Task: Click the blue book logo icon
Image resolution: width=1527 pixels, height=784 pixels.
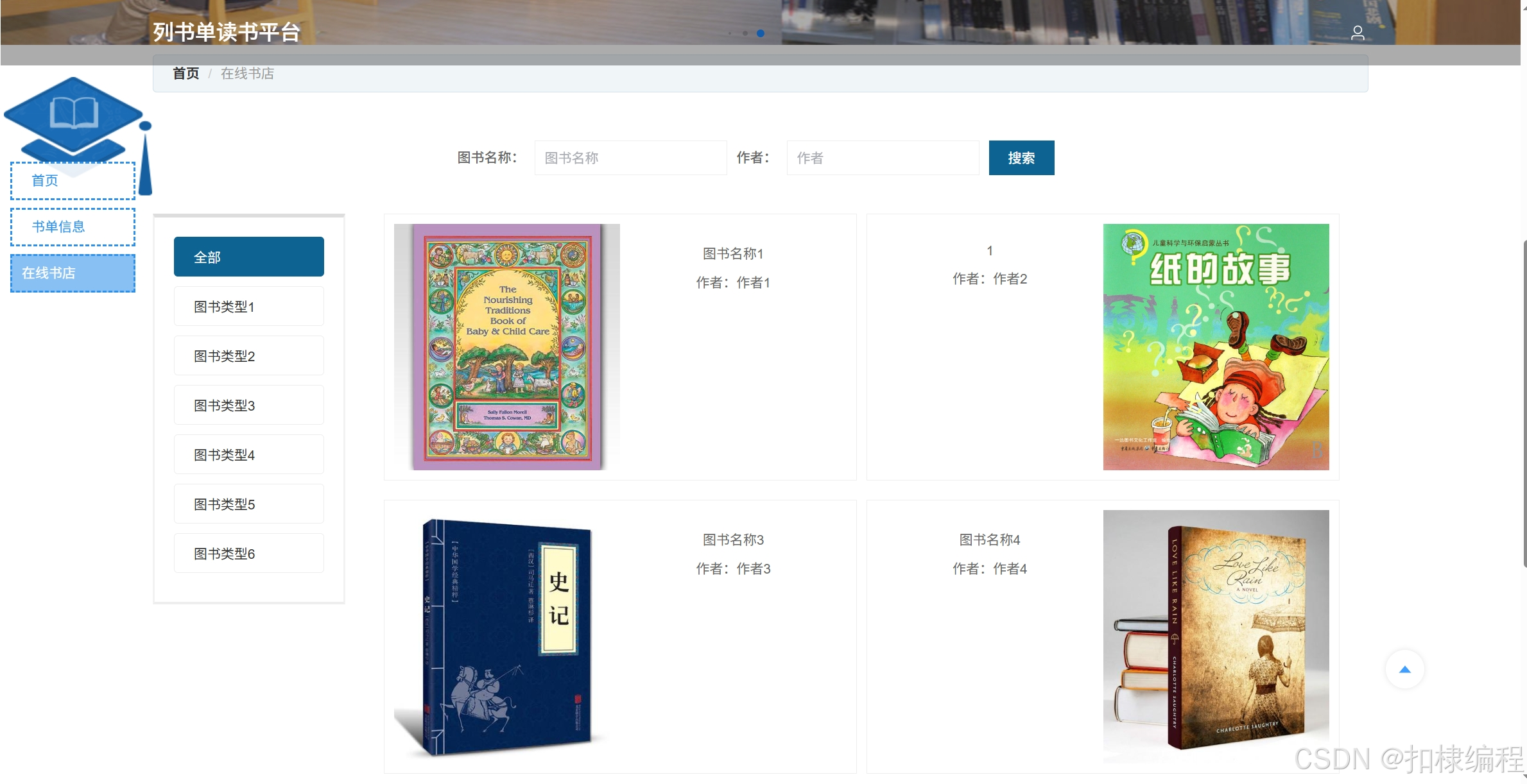Action: coord(74,119)
